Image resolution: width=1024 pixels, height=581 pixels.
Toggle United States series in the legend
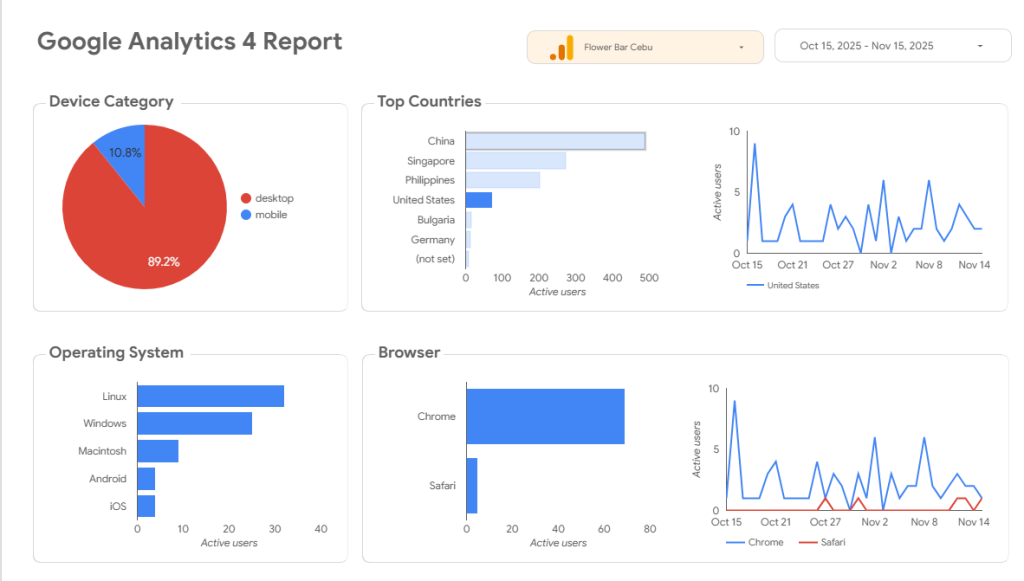(783, 285)
